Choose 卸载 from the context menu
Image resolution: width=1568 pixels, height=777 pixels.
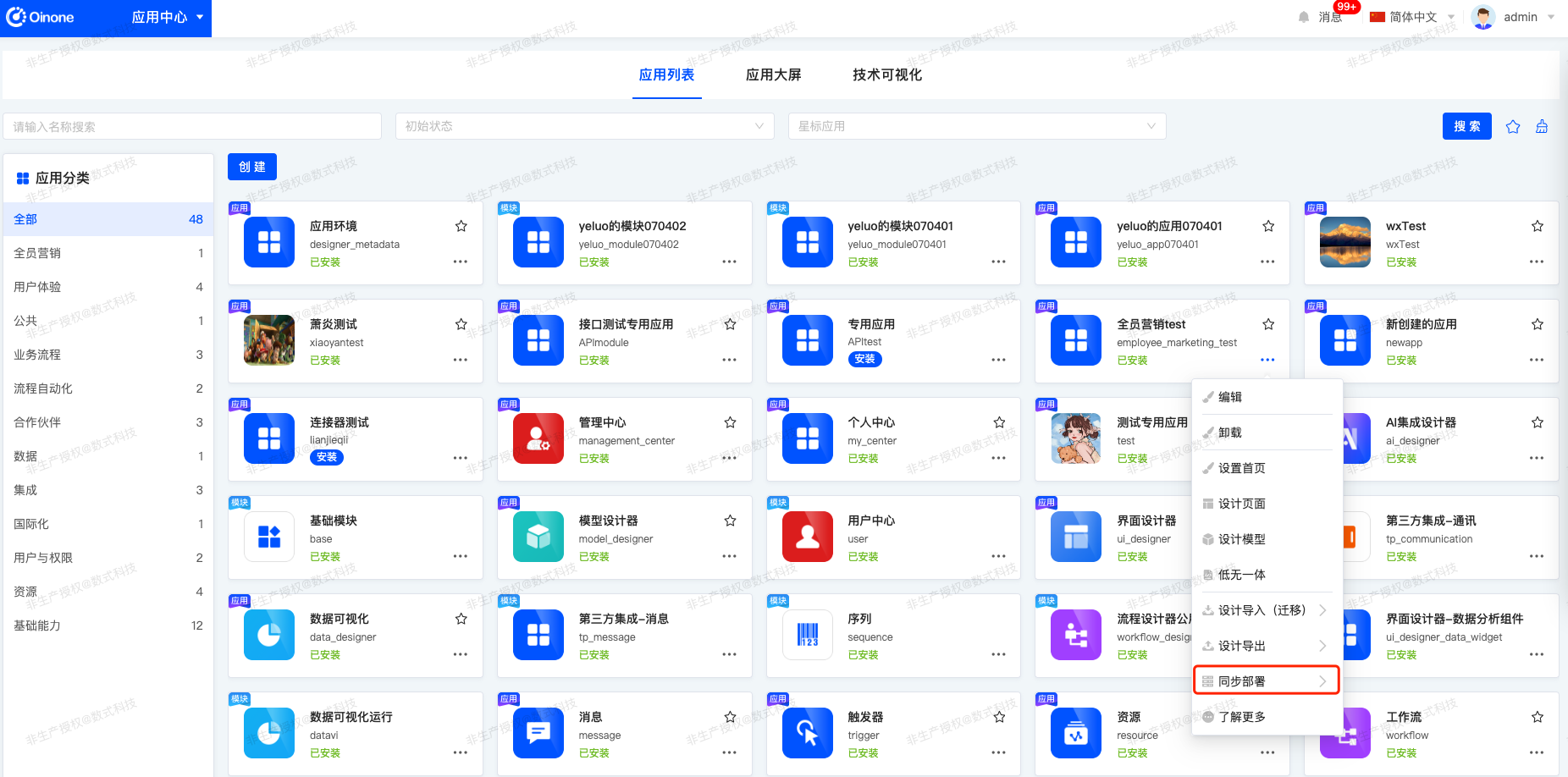click(x=1267, y=433)
